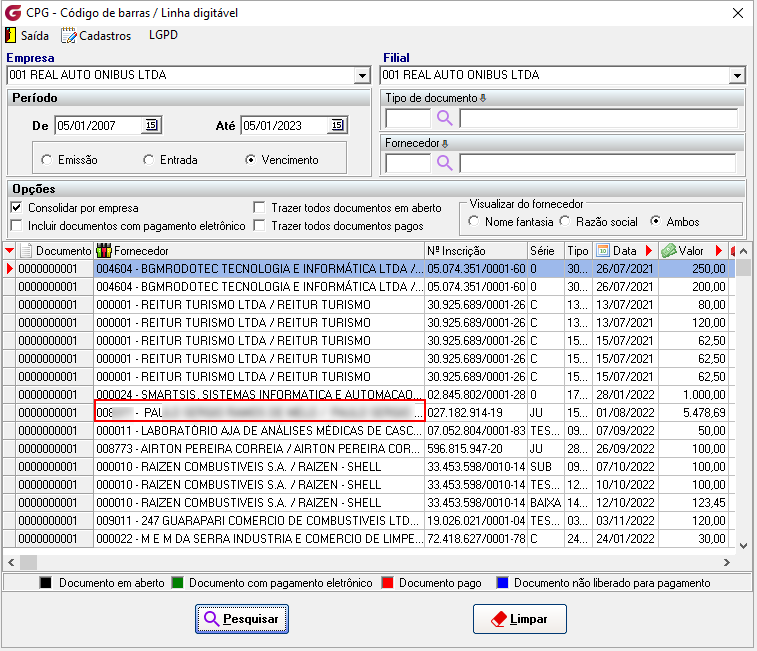This screenshot has height=651, width=757.
Task: Click the red triangle grid selector corner
Action: tap(9, 251)
